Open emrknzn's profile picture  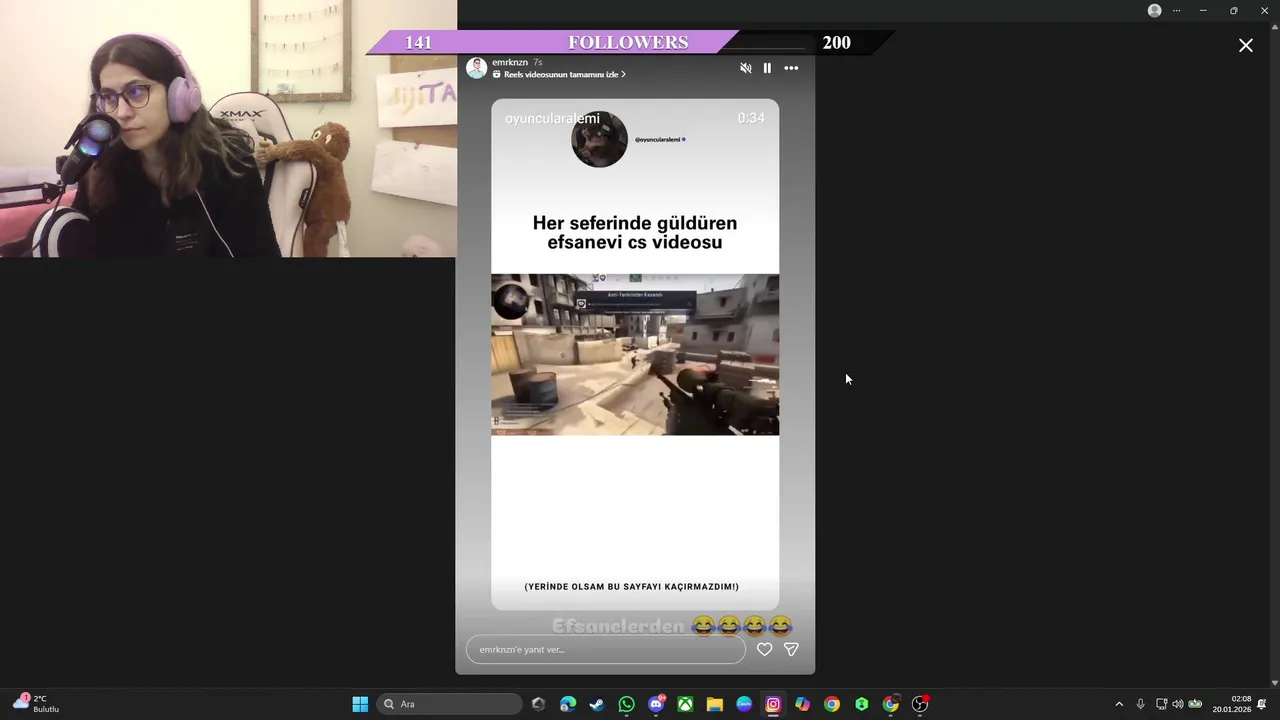tap(477, 68)
